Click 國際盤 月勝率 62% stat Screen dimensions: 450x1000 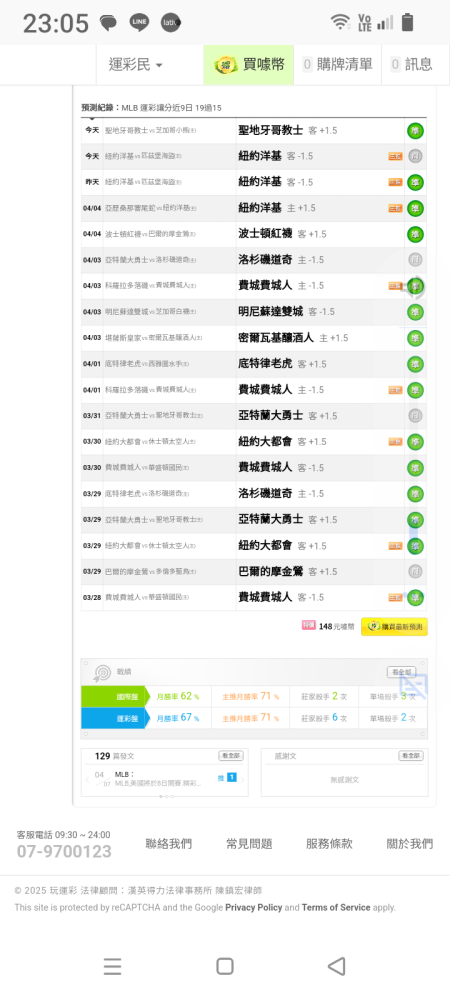(x=178, y=696)
